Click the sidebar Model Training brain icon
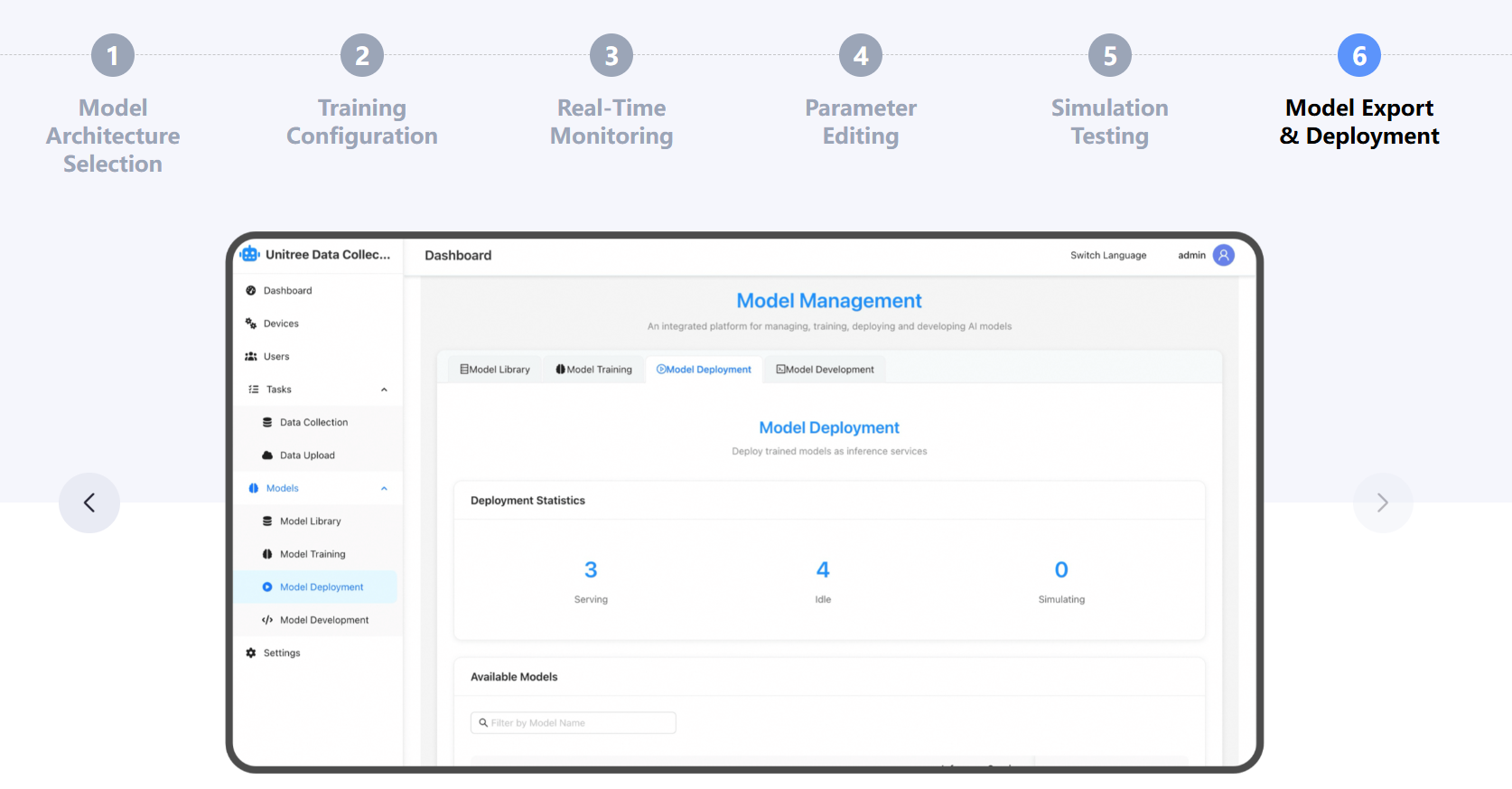This screenshot has width=1512, height=789. coord(267,555)
